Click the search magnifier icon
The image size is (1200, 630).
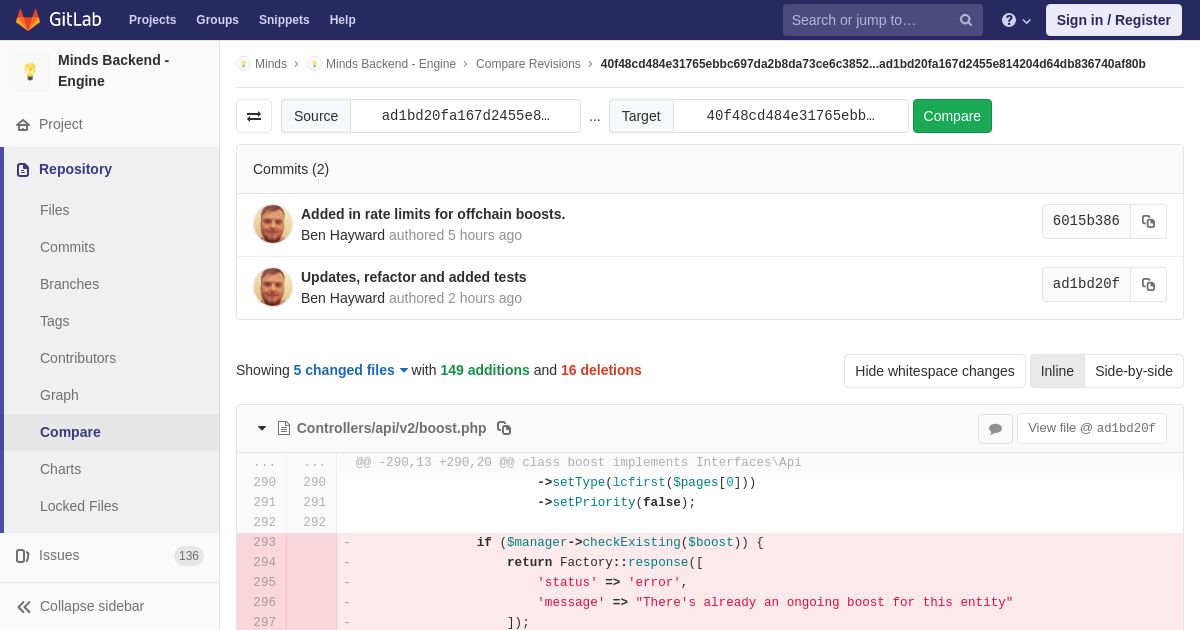click(965, 20)
